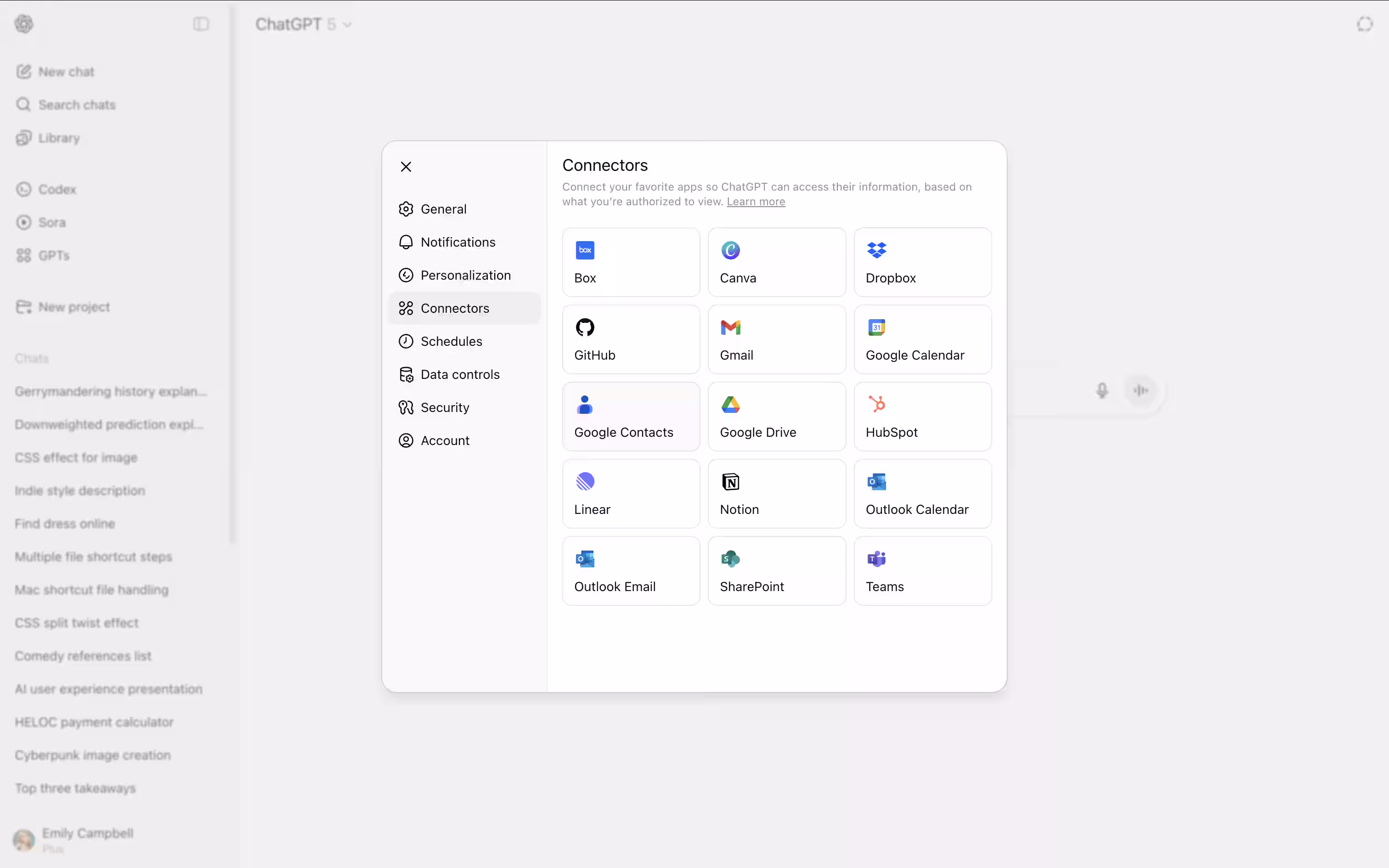Click the Outlook Email connector icon
The width and height of the screenshot is (1389, 868).
(585, 558)
